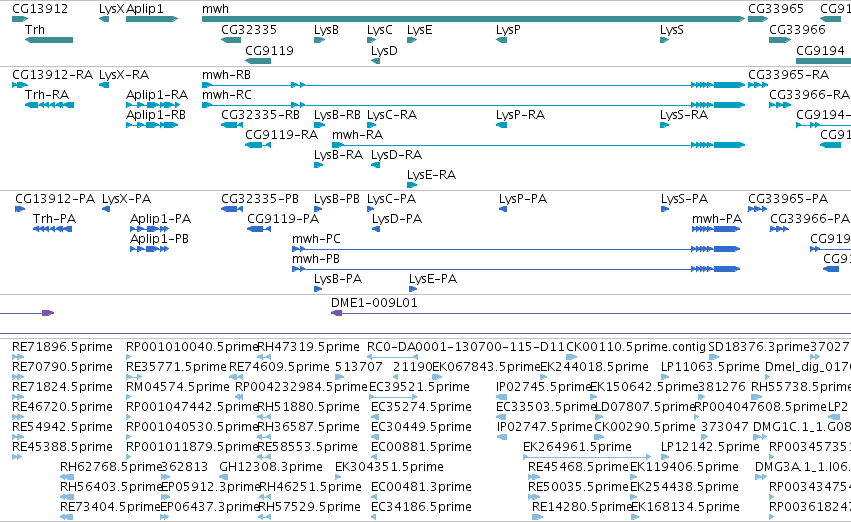Image resolution: width=851 pixels, height=522 pixels.
Task: Select the LysC-RA transcript
Action: pos(371,125)
